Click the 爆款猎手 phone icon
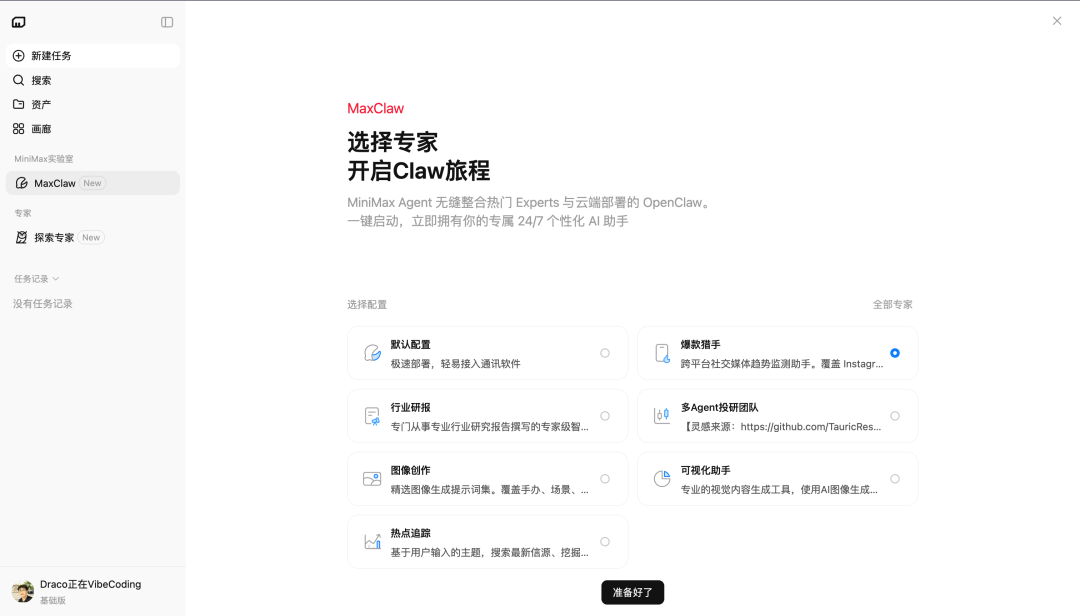 click(x=662, y=353)
